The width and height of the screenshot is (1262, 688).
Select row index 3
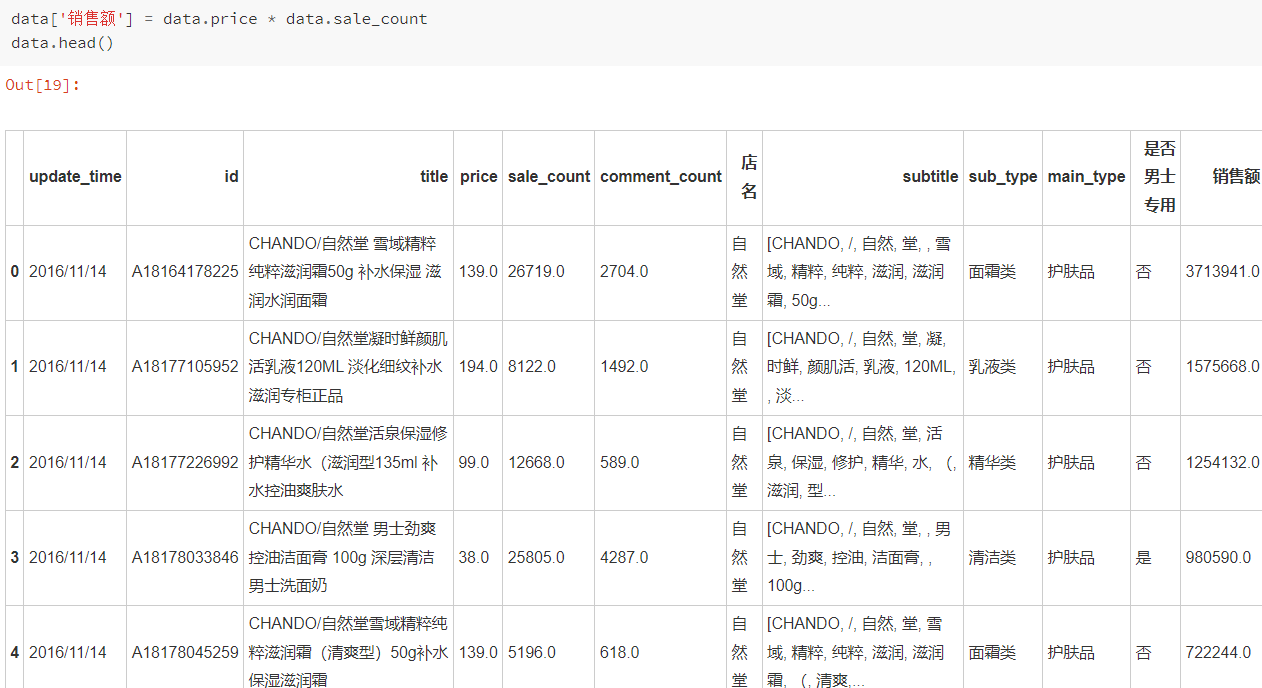[x=15, y=557]
